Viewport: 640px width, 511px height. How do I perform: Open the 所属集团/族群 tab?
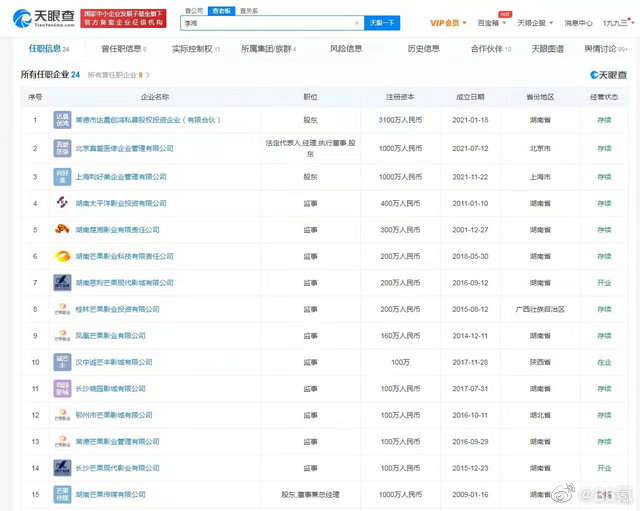[269, 49]
